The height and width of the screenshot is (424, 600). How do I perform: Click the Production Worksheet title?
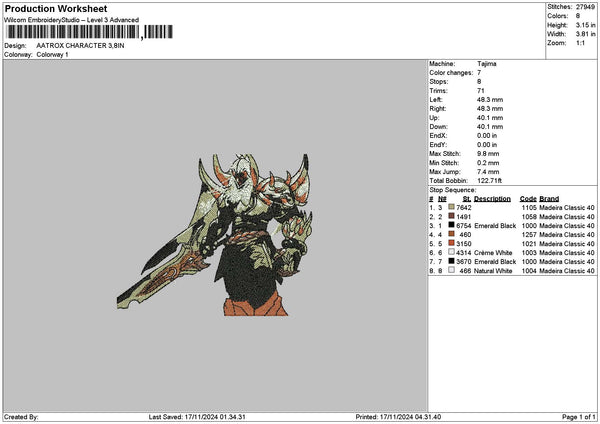pos(55,8)
